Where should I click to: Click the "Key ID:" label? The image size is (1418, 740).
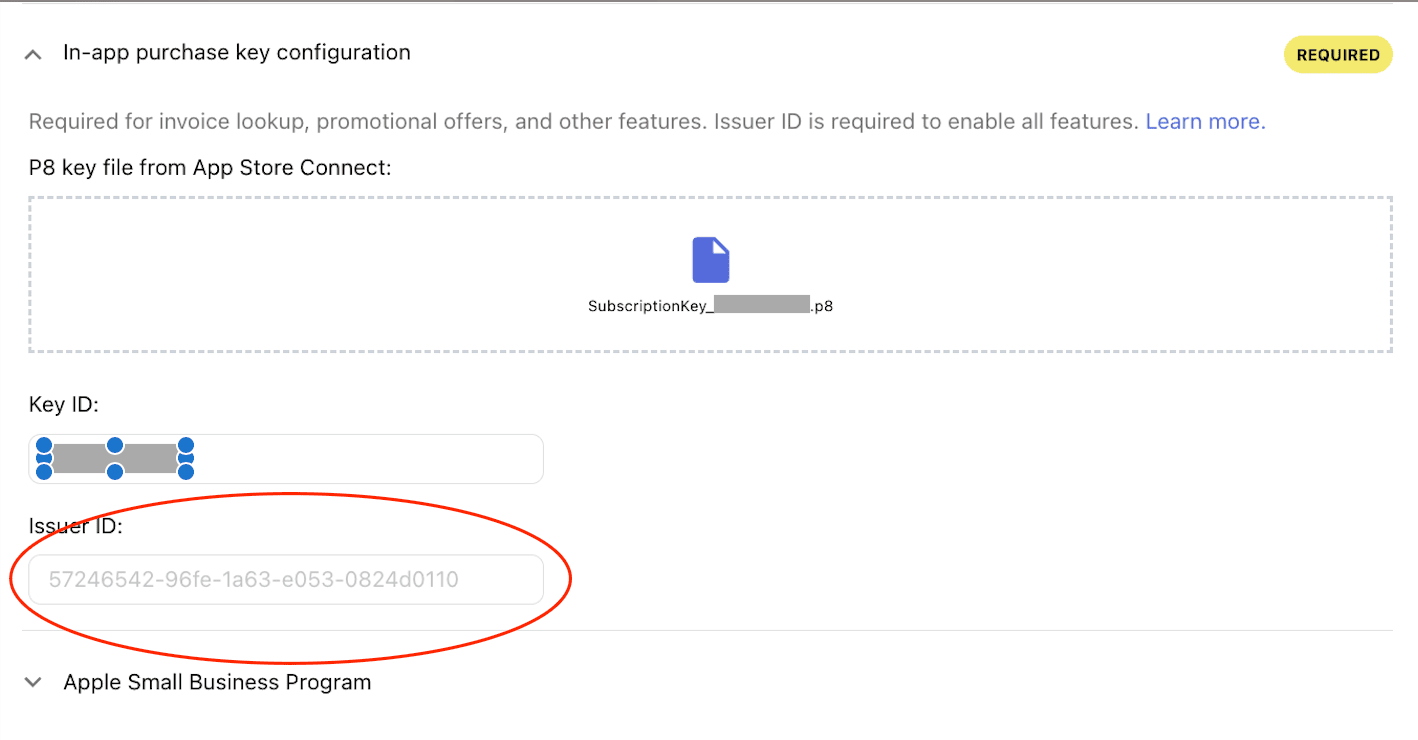pos(64,404)
